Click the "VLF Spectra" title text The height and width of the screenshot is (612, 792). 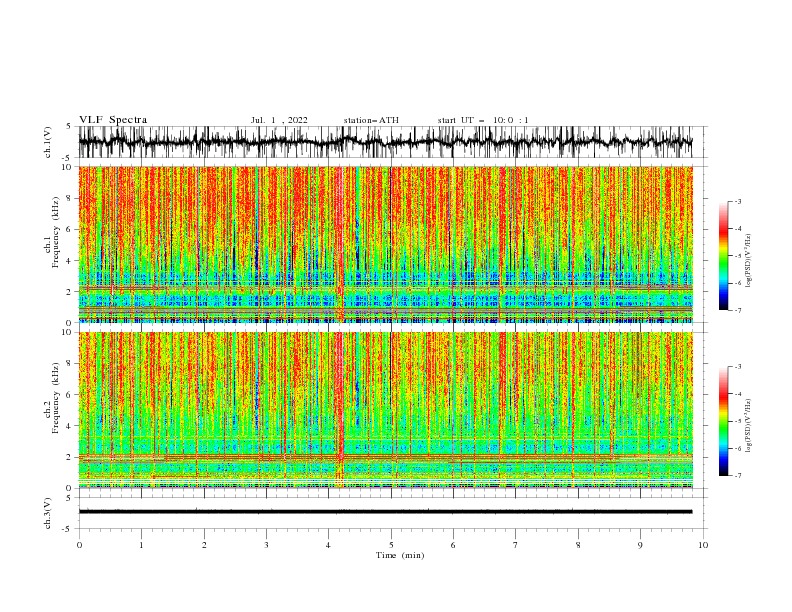[x=113, y=120]
